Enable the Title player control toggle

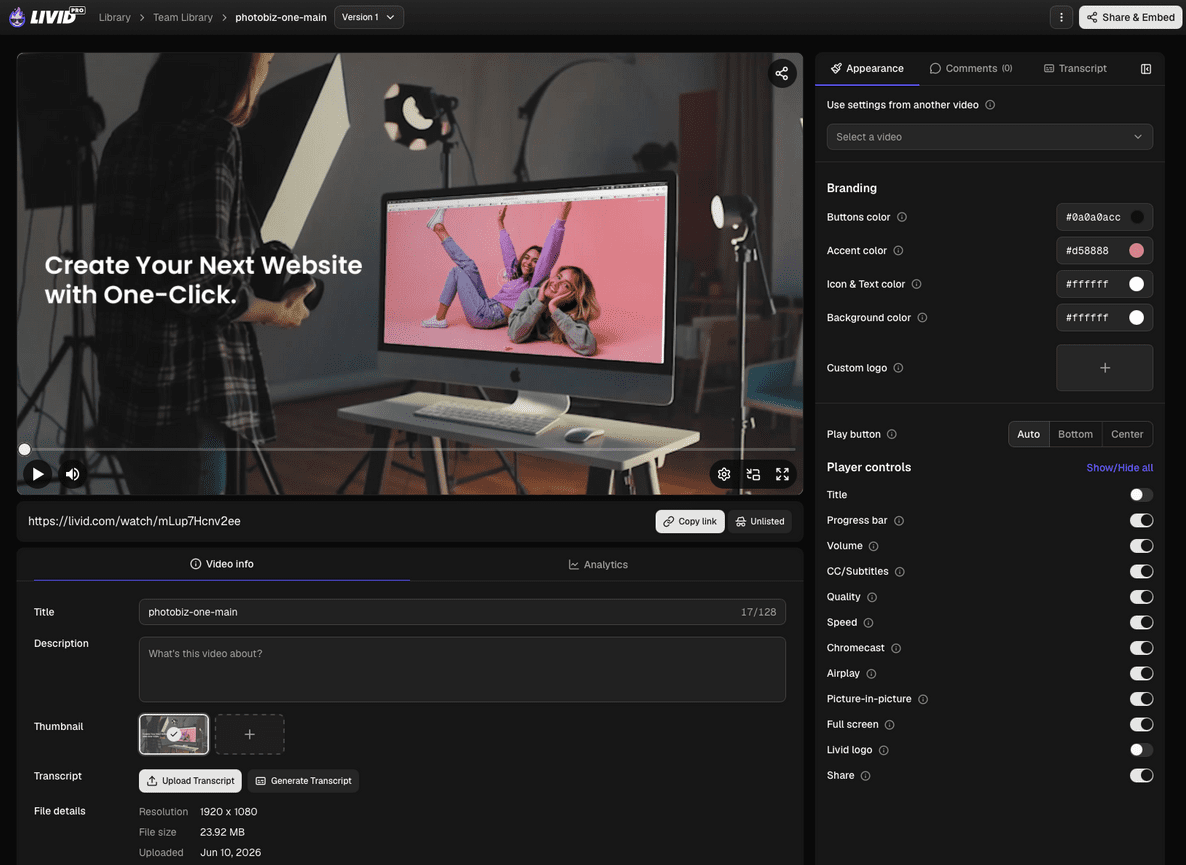pyautogui.click(x=1141, y=495)
